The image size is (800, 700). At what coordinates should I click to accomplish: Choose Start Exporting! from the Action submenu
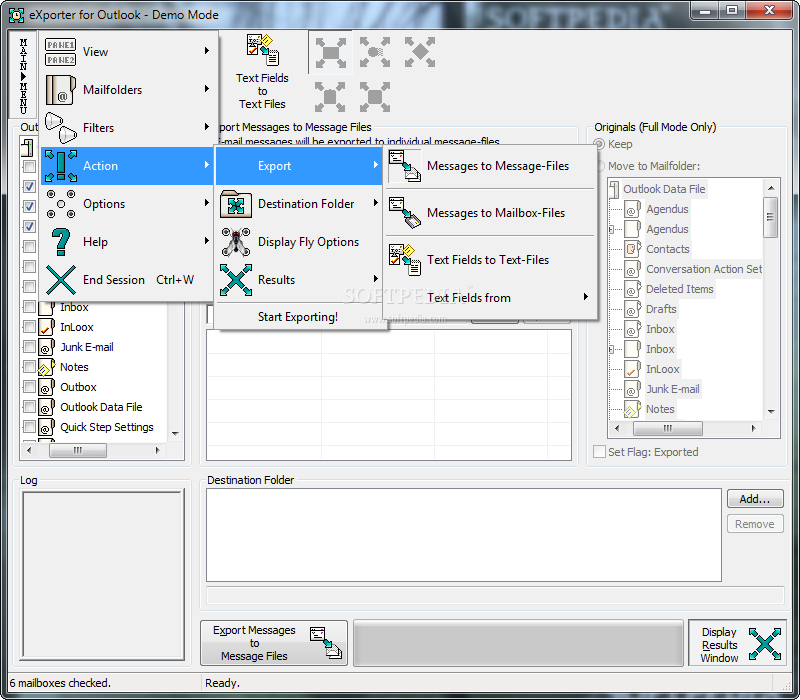(298, 317)
